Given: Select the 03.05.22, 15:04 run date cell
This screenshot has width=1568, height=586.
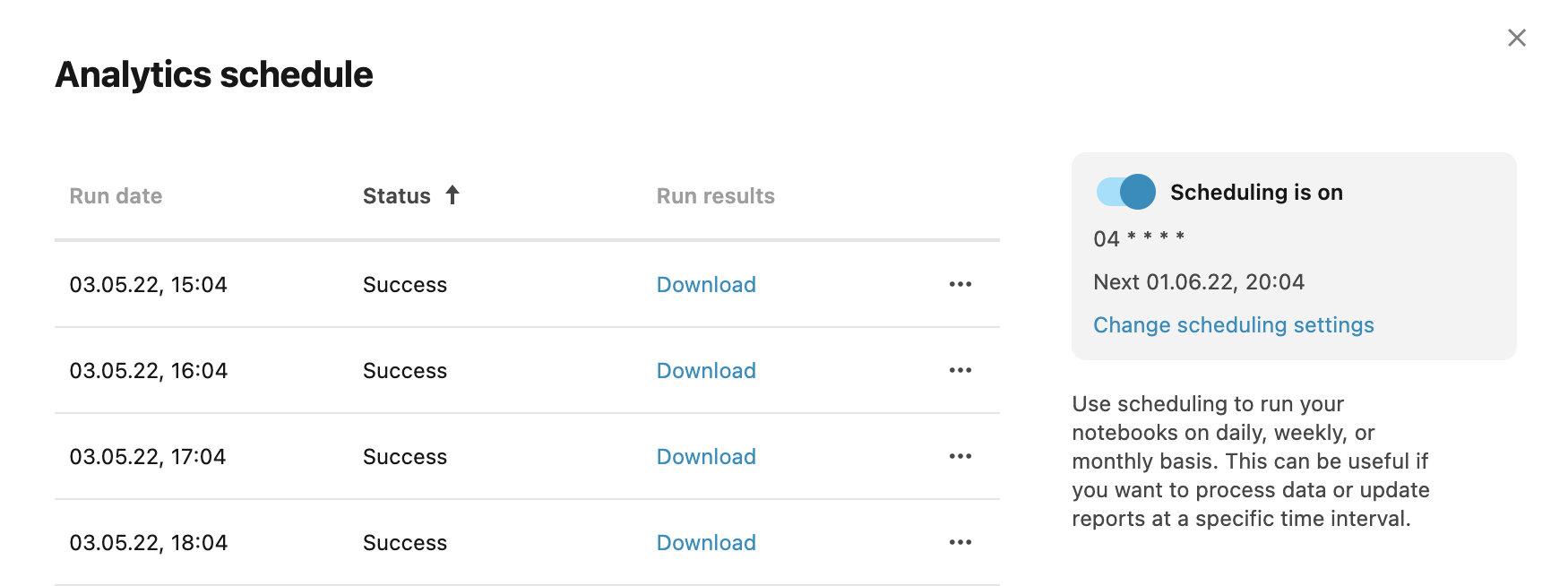Looking at the screenshot, I should 148,285.
